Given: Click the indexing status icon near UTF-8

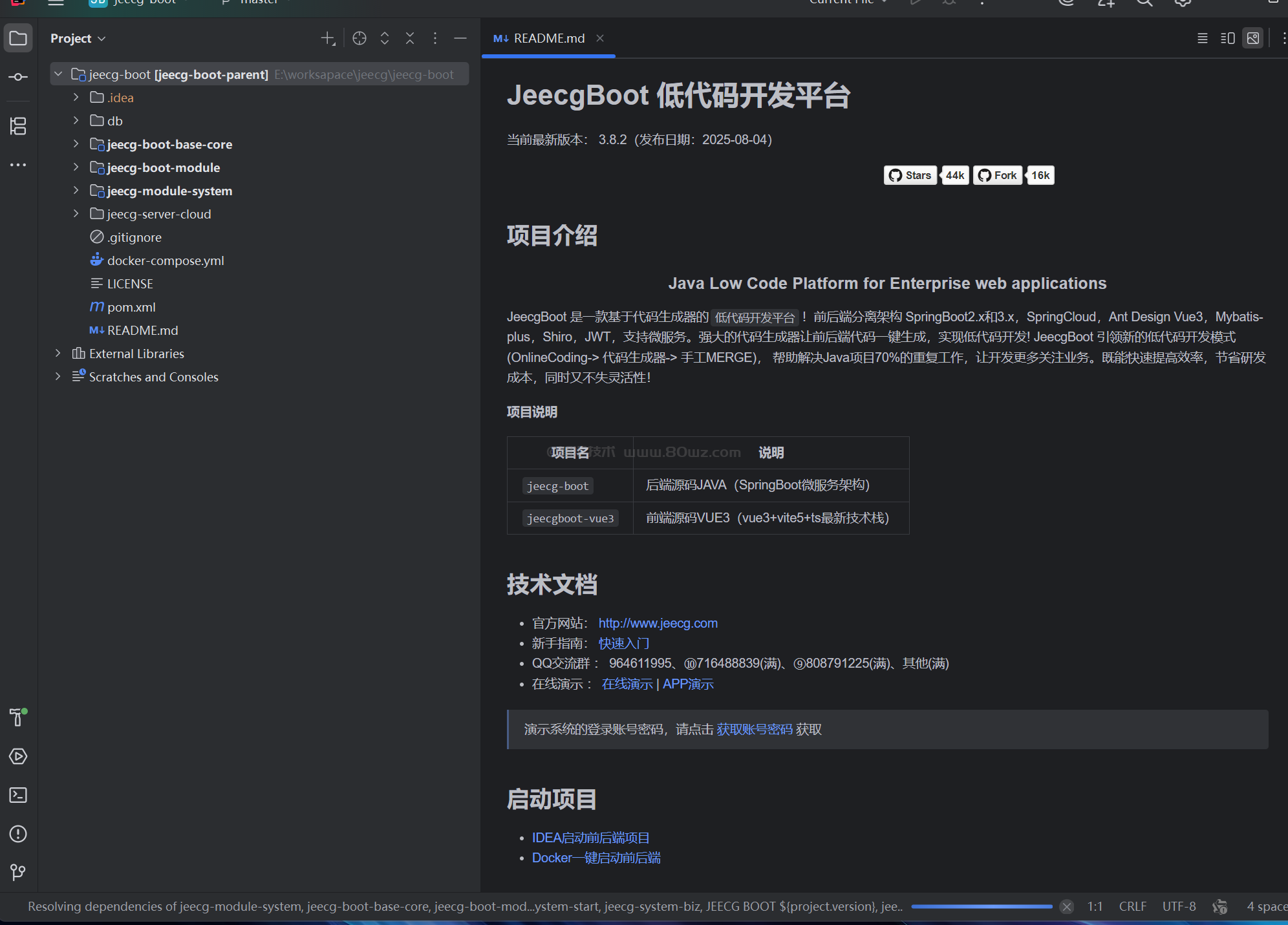Looking at the screenshot, I should pyautogui.click(x=1219, y=907).
